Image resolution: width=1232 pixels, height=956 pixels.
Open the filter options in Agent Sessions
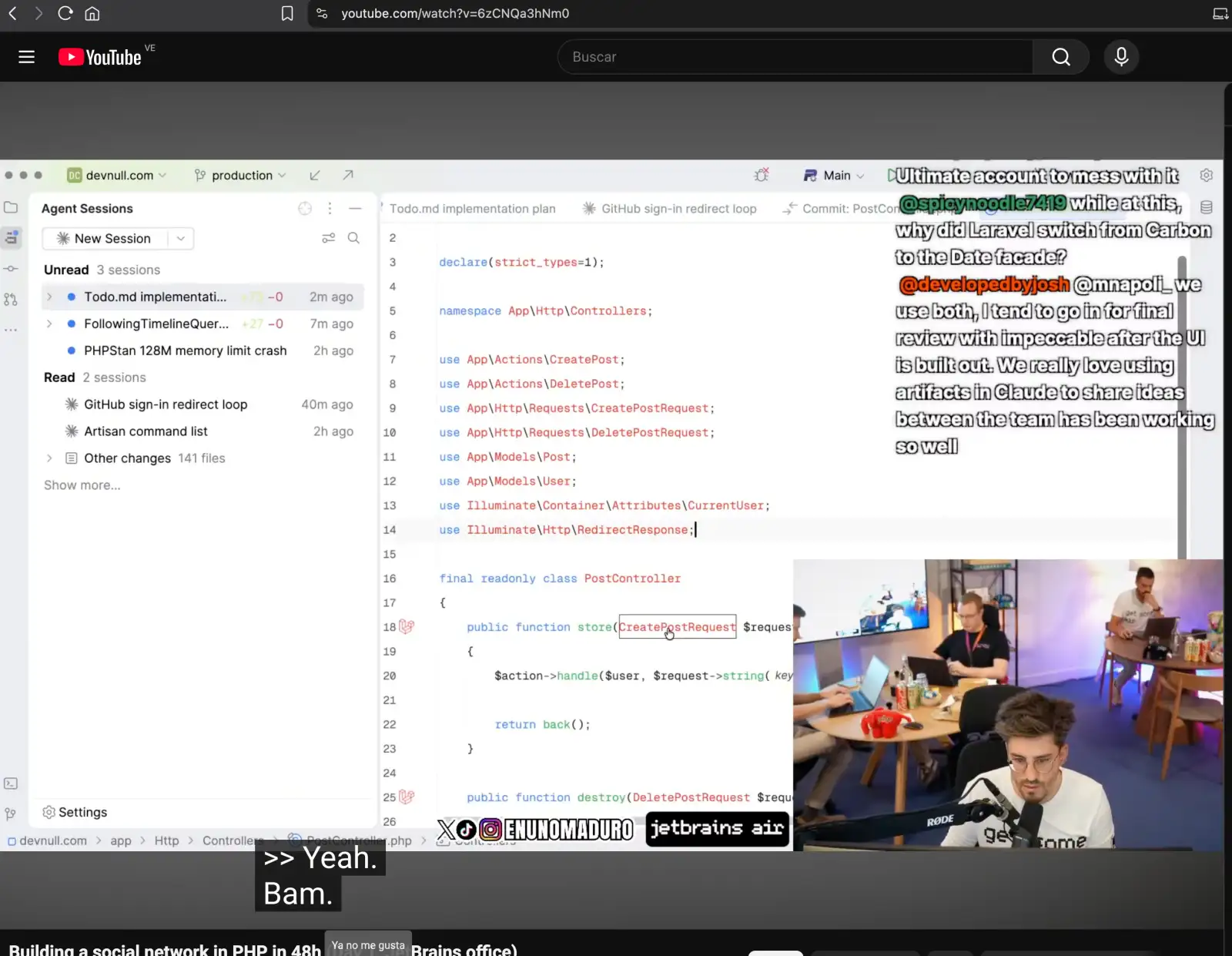328,238
